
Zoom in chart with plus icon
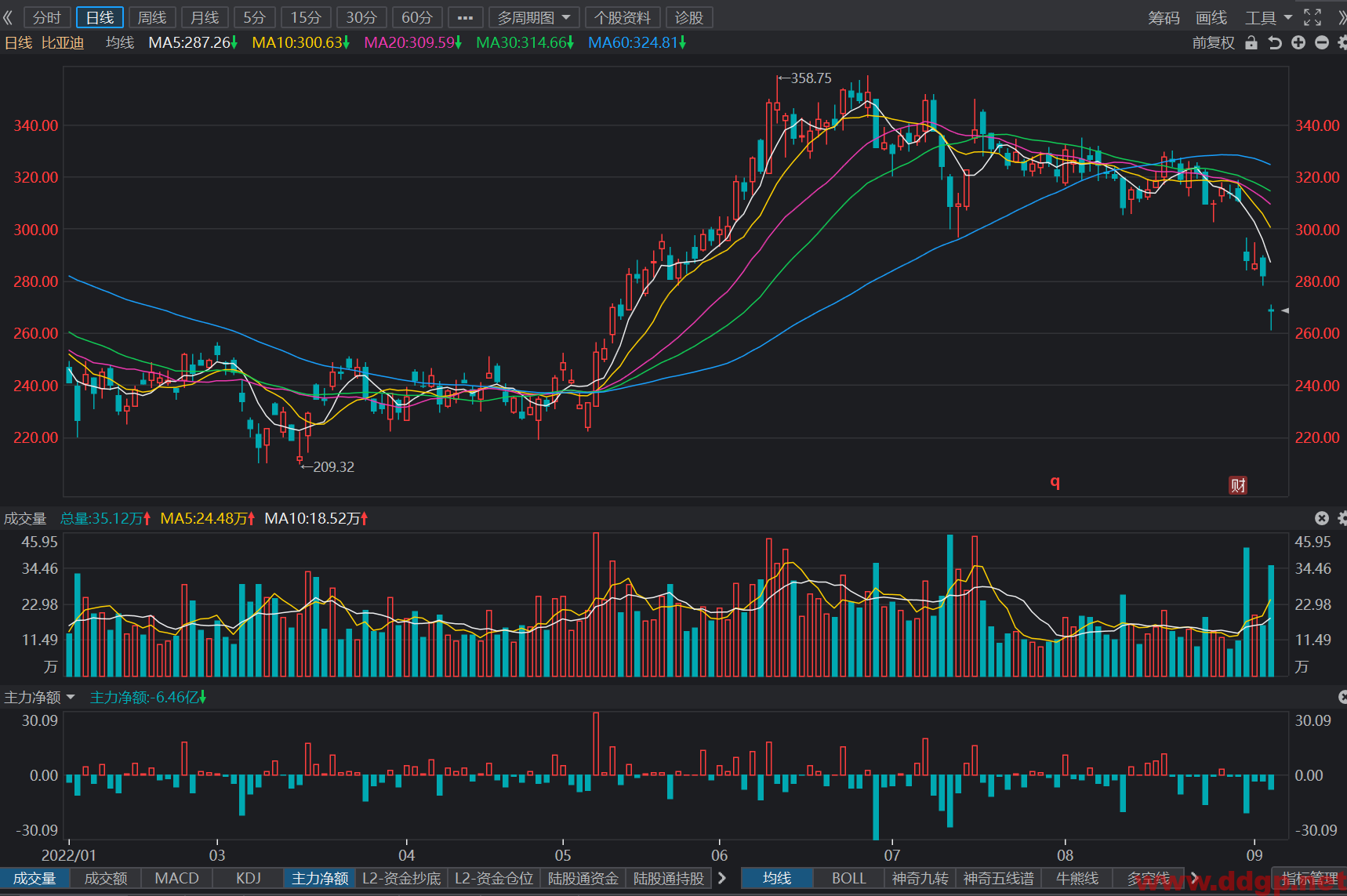[x=1298, y=43]
